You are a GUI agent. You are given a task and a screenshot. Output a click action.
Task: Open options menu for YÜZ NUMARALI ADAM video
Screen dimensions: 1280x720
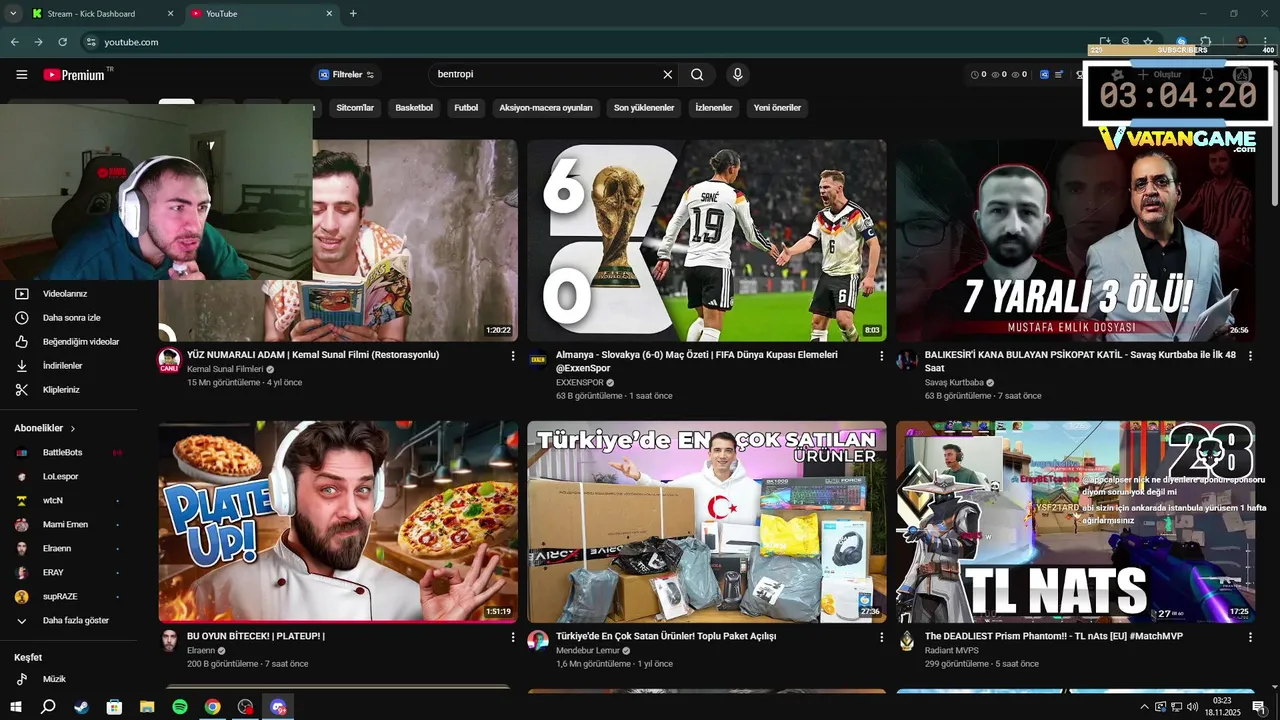(x=513, y=356)
